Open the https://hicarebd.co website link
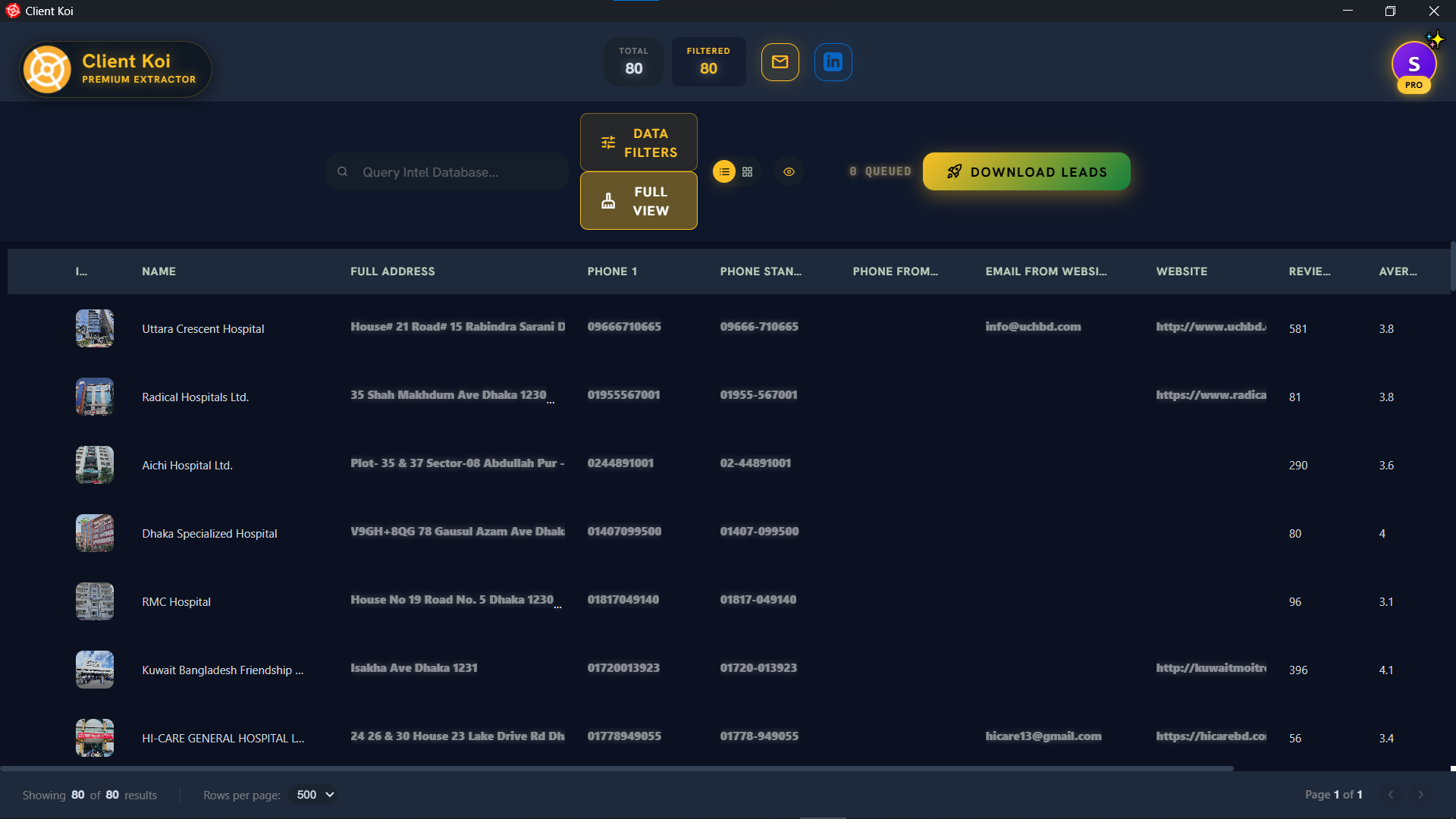 tap(1211, 736)
